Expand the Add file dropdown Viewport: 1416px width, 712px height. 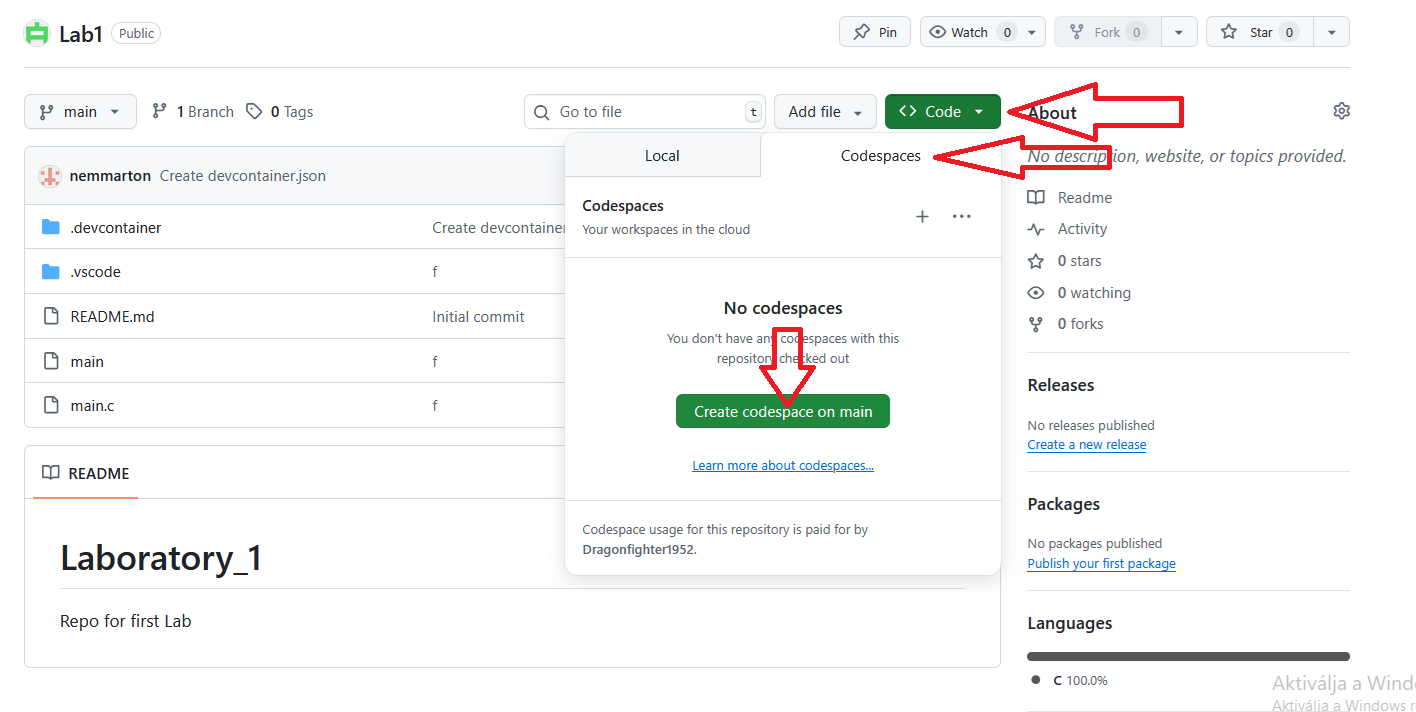tap(825, 112)
